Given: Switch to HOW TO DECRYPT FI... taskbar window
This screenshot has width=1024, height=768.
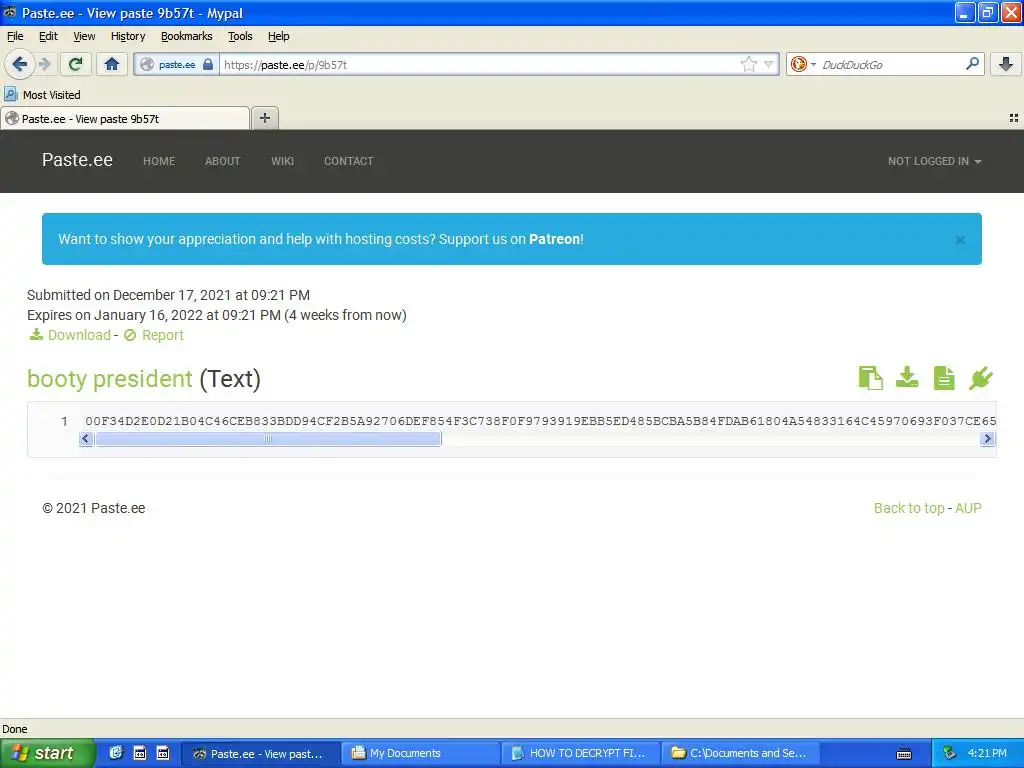Looking at the screenshot, I should [580, 754].
